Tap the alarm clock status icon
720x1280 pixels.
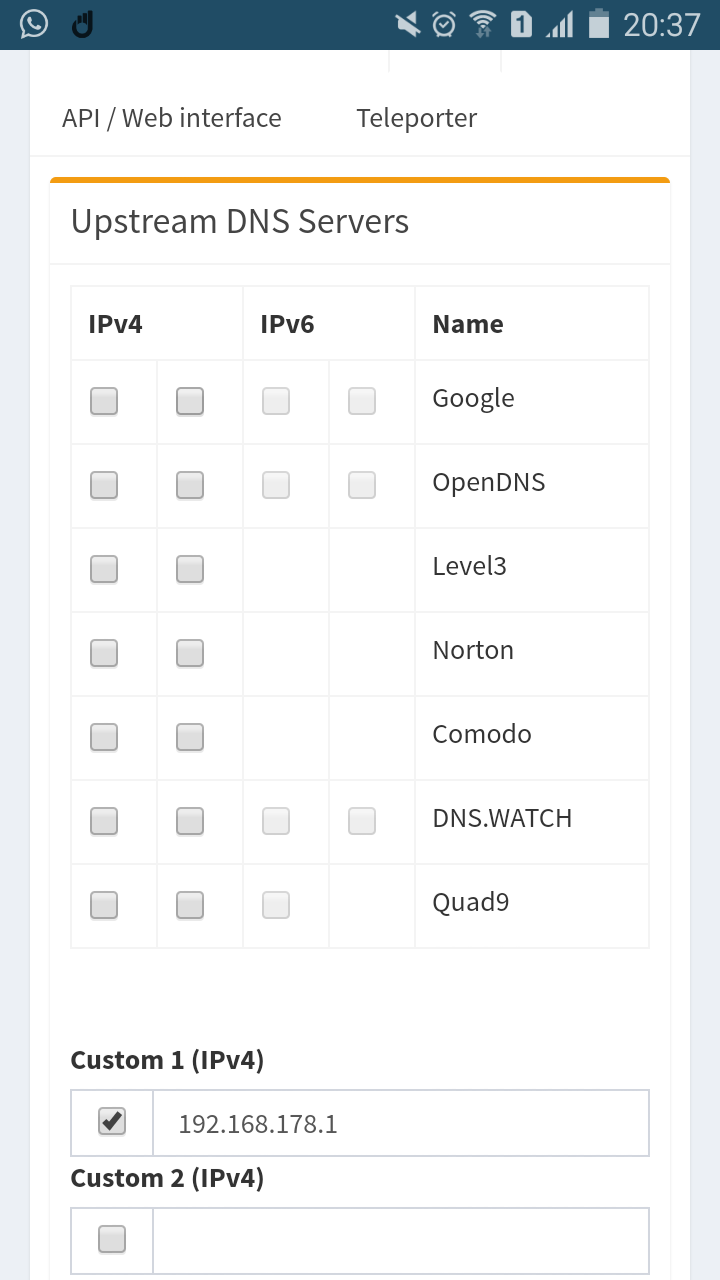444,24
